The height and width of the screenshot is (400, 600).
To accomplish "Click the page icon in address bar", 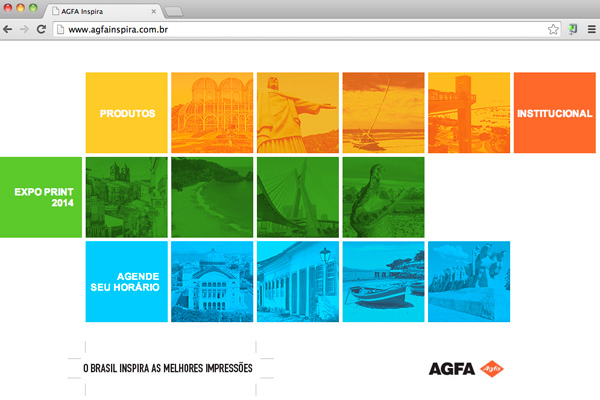I will 60,29.
